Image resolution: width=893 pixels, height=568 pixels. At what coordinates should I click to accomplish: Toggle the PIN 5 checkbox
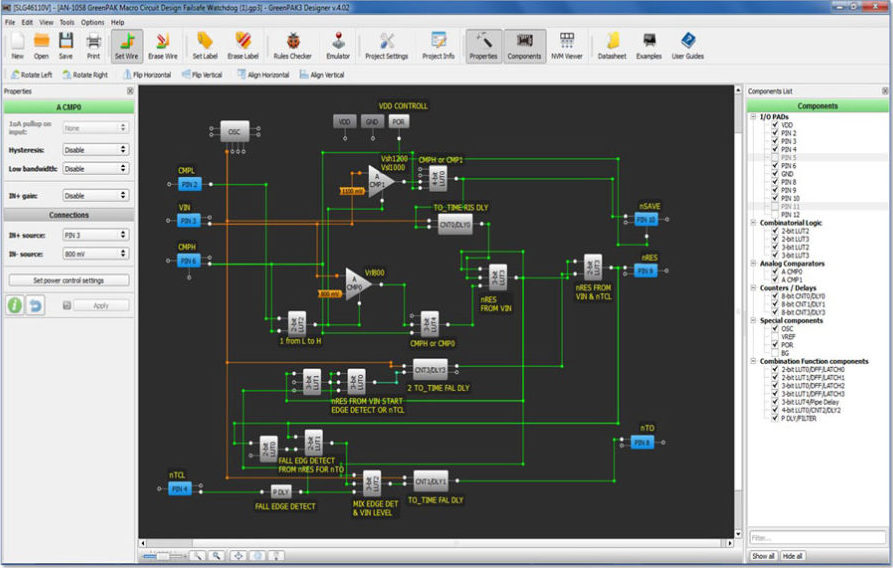(775, 157)
